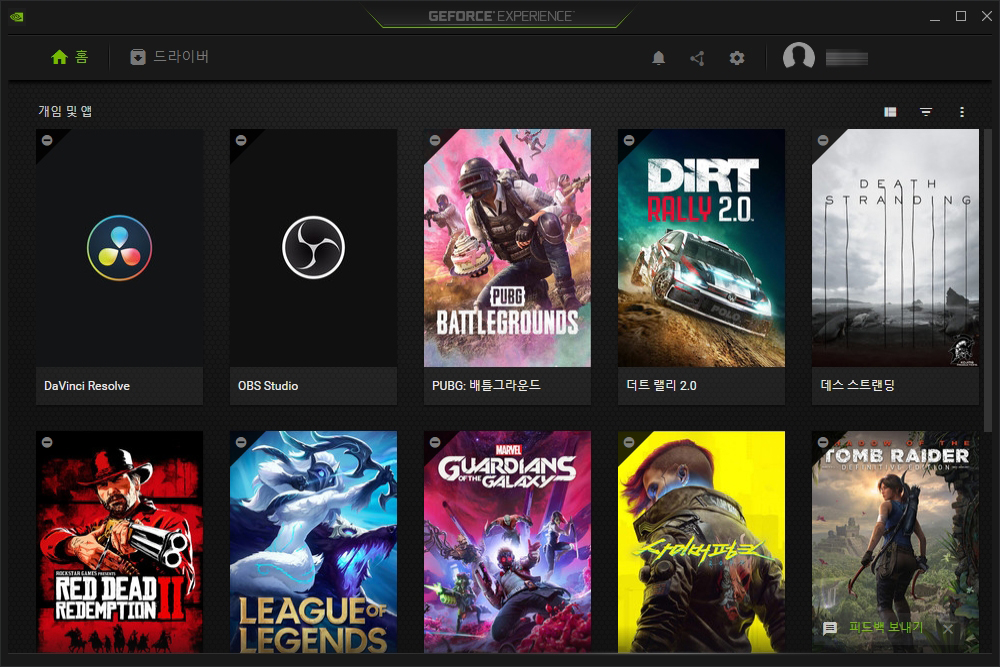Click the "OBS Studio" title label
The height and width of the screenshot is (667, 1000).
[x=268, y=386]
